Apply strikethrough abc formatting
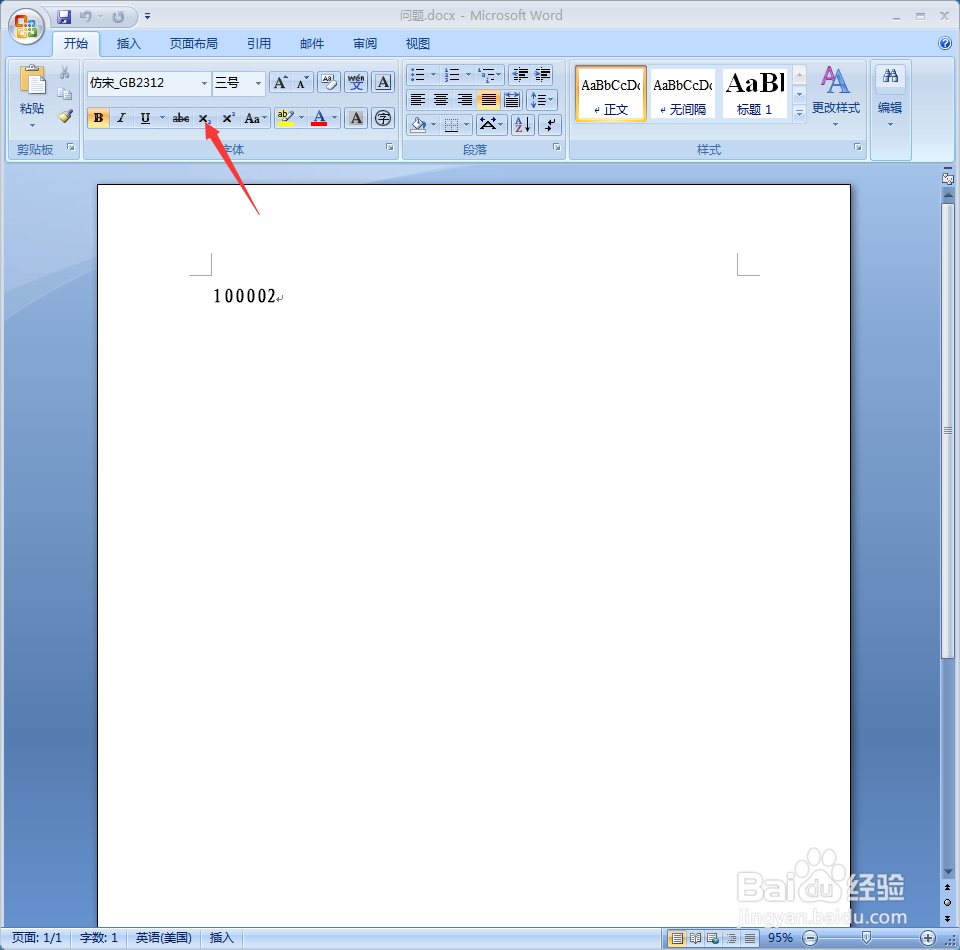This screenshot has height=950, width=960. click(181, 118)
